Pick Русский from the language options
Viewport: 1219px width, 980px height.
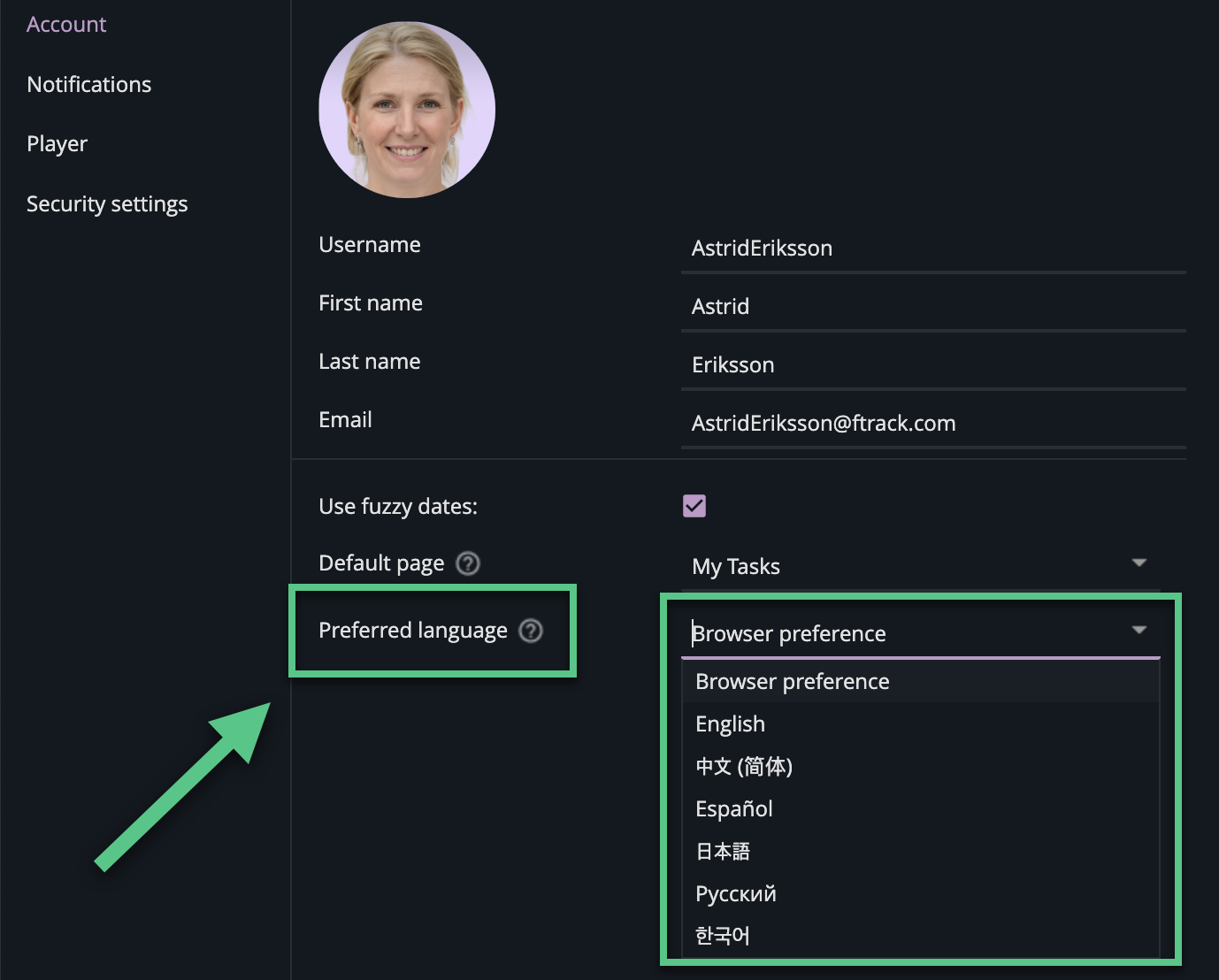pyautogui.click(x=736, y=894)
